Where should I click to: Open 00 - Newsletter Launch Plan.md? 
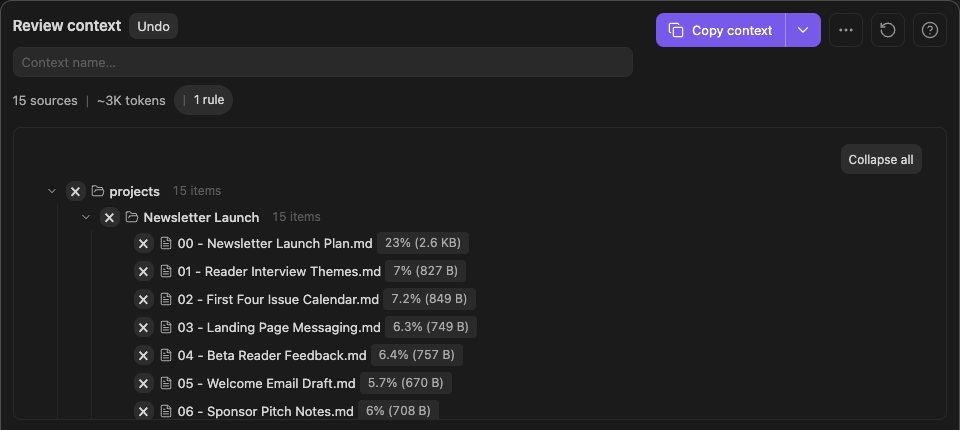[275, 243]
